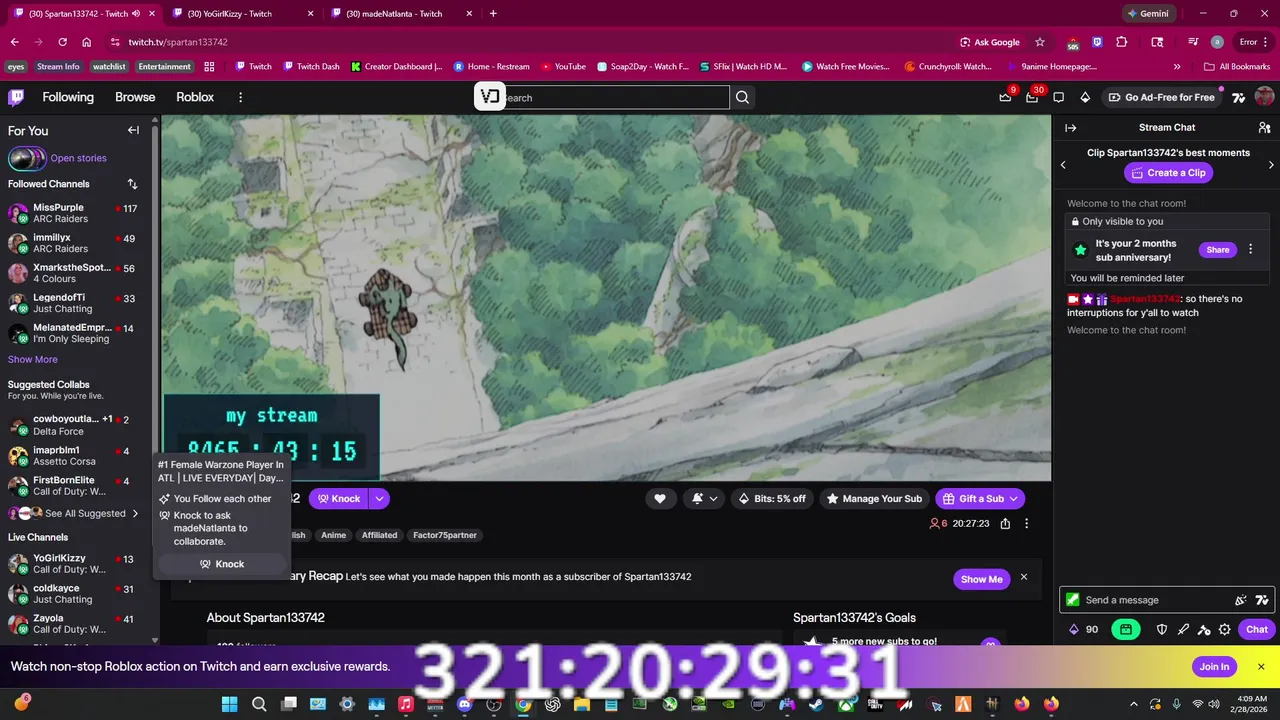Open chat settings gear icon

(x=1224, y=629)
